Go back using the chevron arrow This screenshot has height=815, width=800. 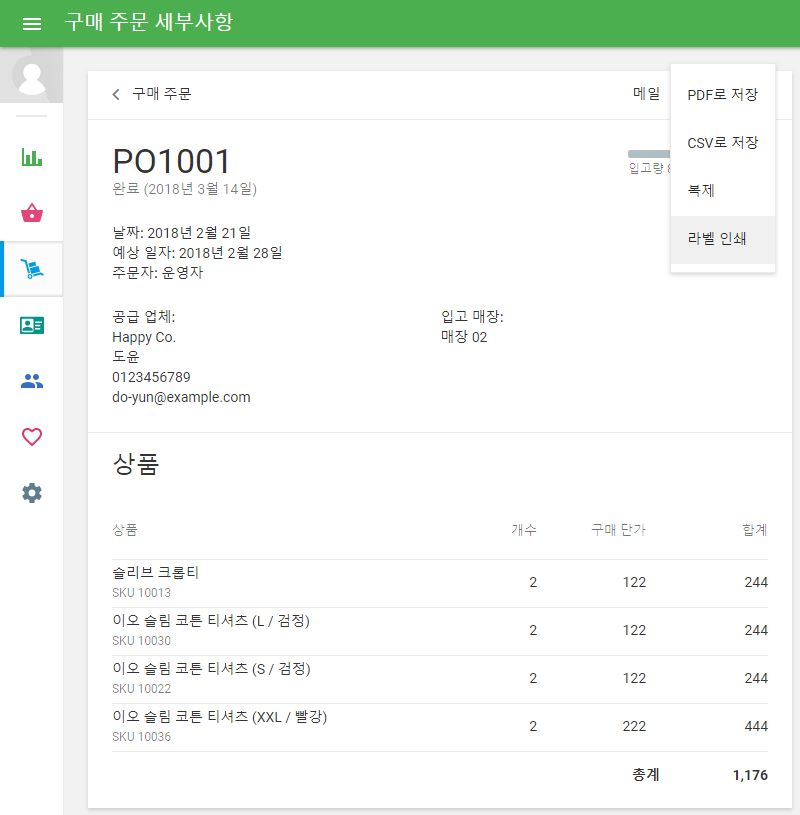tap(116, 95)
